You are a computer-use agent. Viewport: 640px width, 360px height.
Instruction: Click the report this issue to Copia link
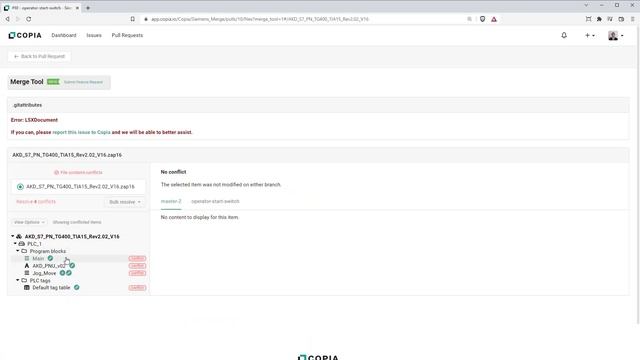[x=81, y=132]
